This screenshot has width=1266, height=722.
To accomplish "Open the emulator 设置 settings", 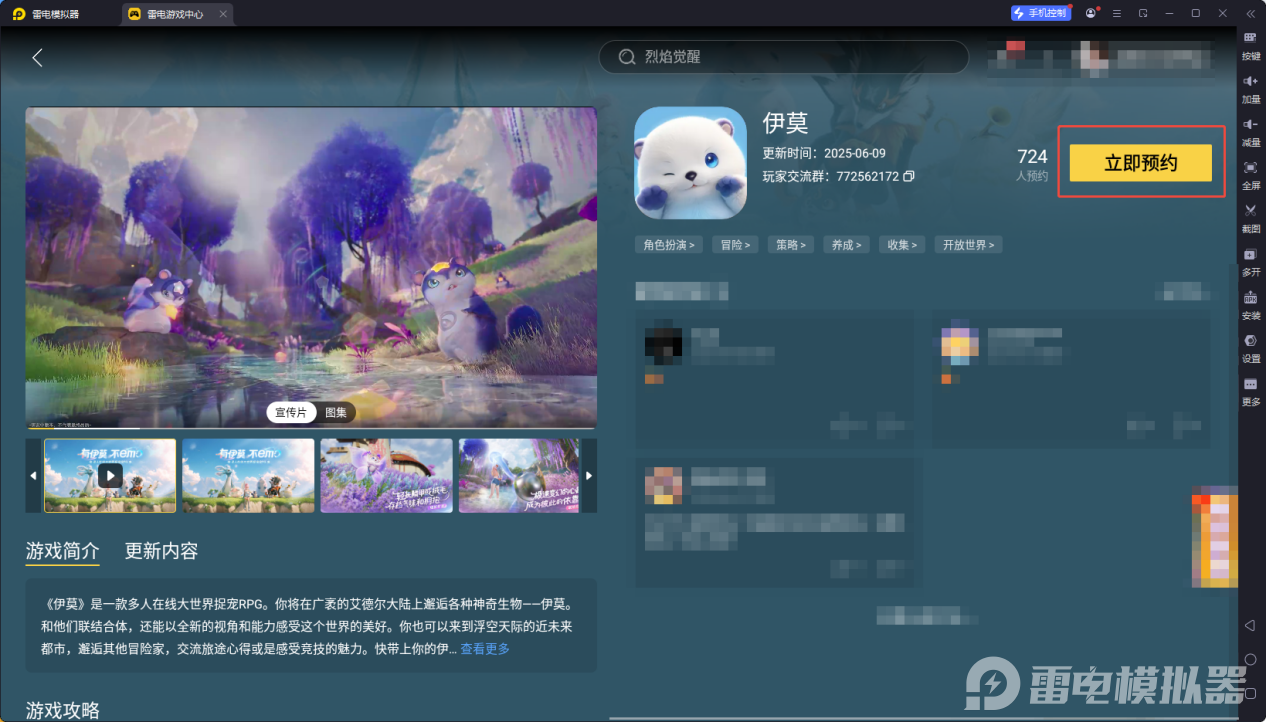I will pyautogui.click(x=1249, y=348).
